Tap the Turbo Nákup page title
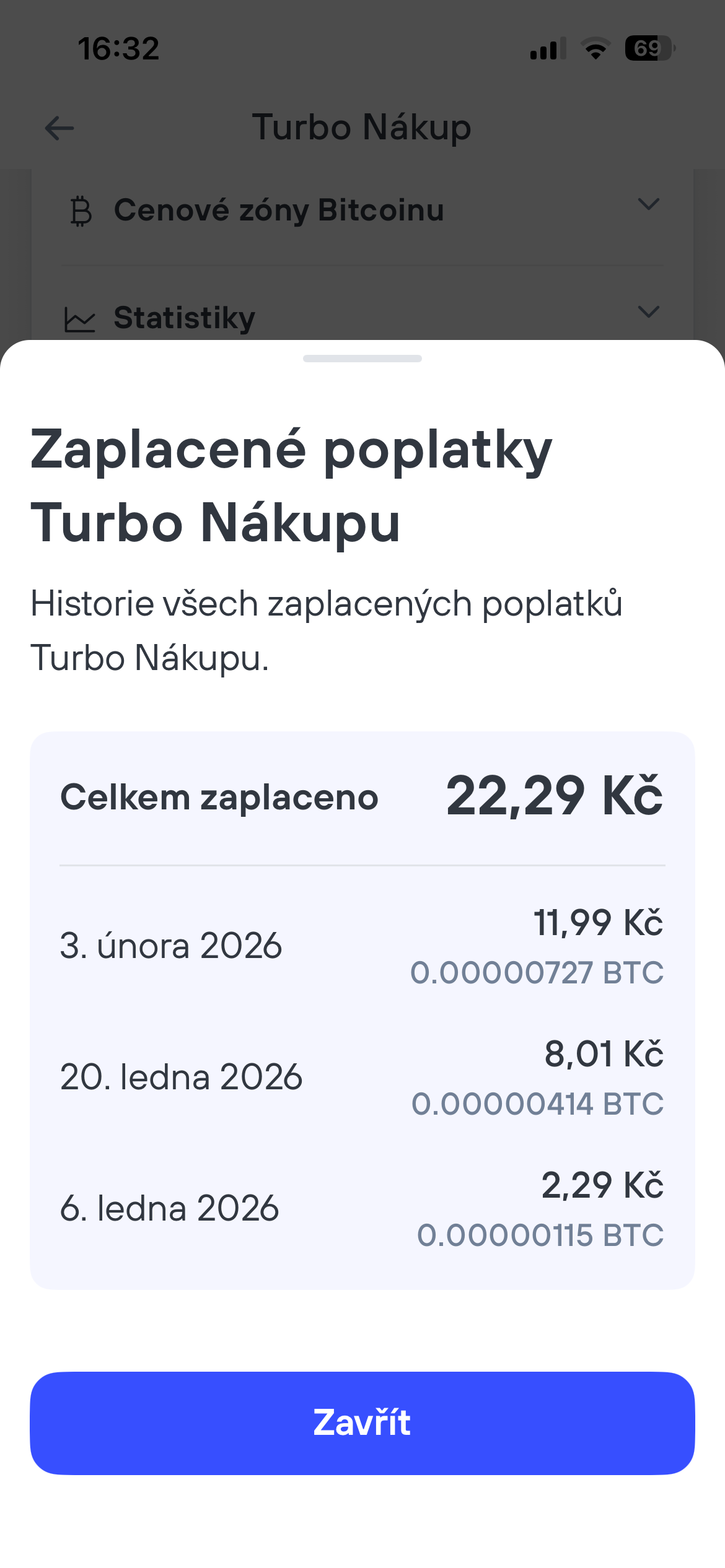The height and width of the screenshot is (1568, 725). (362, 128)
